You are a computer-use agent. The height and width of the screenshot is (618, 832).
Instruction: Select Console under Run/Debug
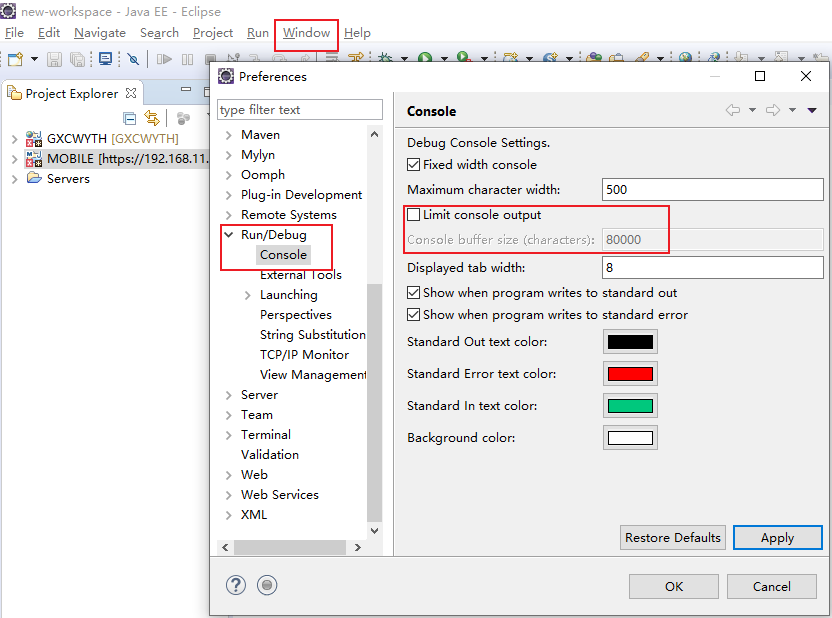pyautogui.click(x=283, y=255)
